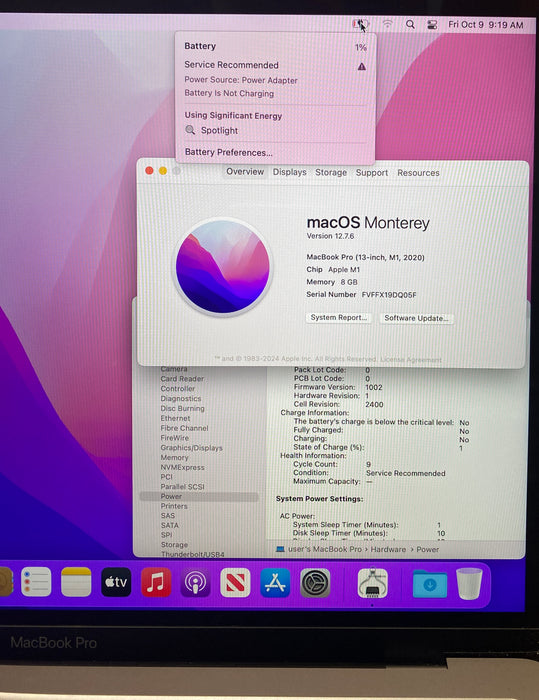Select Diagnostics in the sidebar
This screenshot has width=539, height=700.
pos(181,398)
